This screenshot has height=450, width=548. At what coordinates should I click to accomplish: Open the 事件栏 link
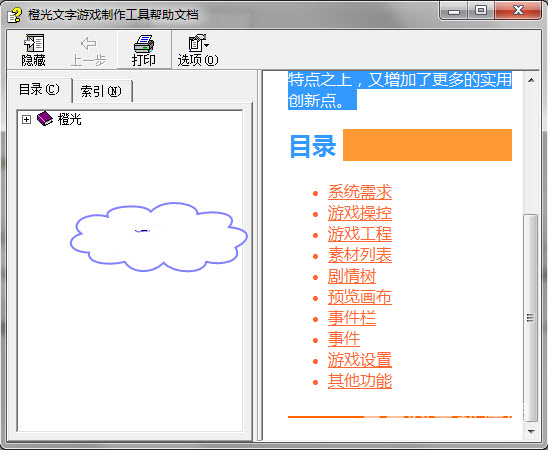352,318
